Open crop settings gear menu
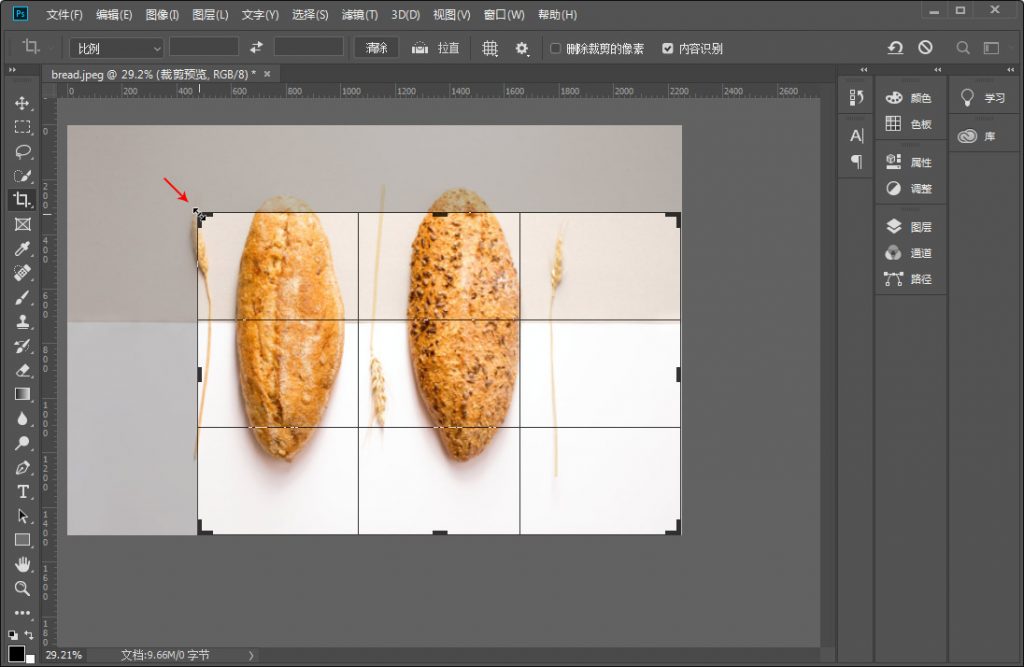 (x=522, y=48)
